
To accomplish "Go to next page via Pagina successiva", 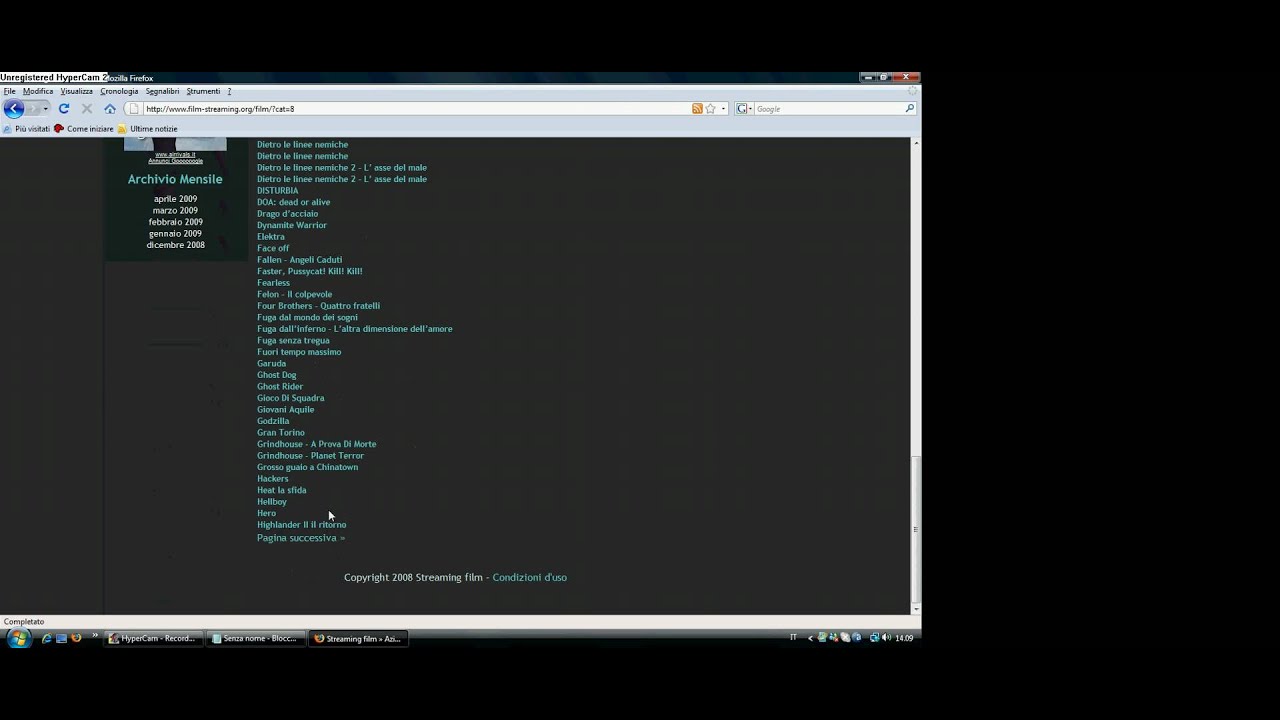I will coord(300,538).
